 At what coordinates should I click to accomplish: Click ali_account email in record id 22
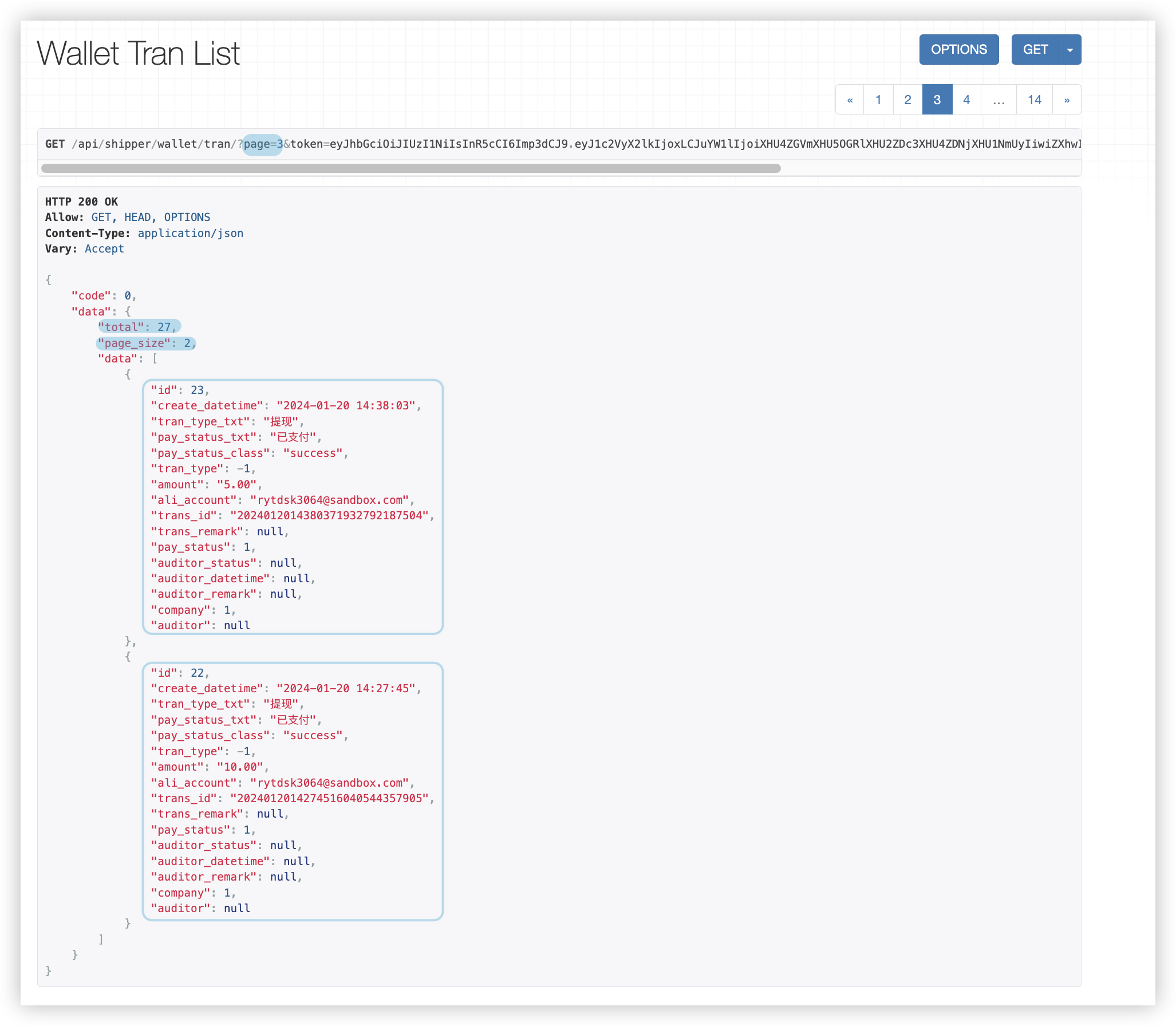click(329, 783)
